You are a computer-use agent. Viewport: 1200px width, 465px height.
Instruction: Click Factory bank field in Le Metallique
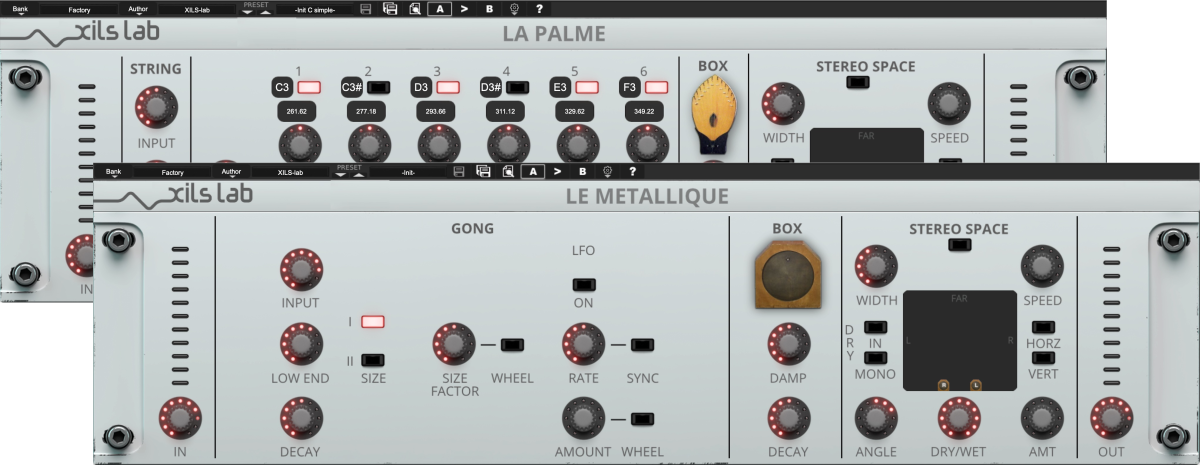click(172, 172)
